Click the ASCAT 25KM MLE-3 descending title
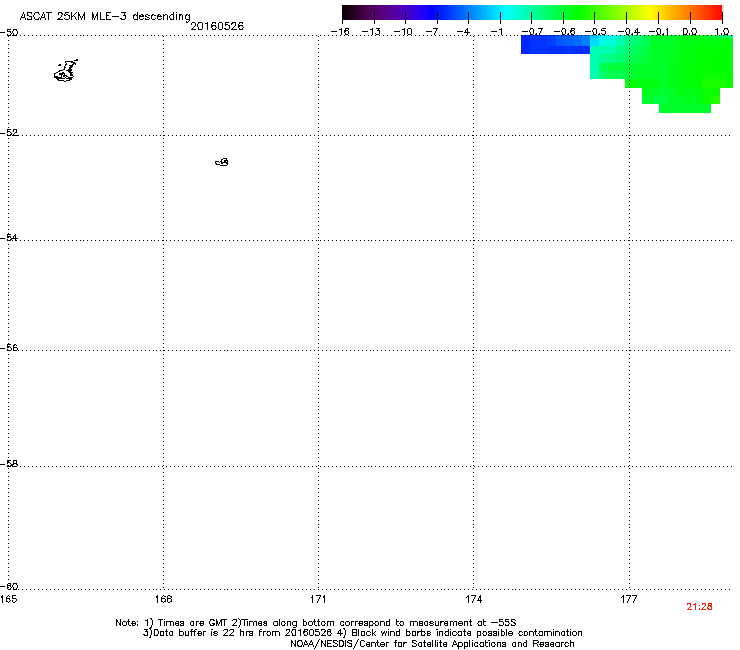Screen dimensions: 740x650 [x=105, y=17]
